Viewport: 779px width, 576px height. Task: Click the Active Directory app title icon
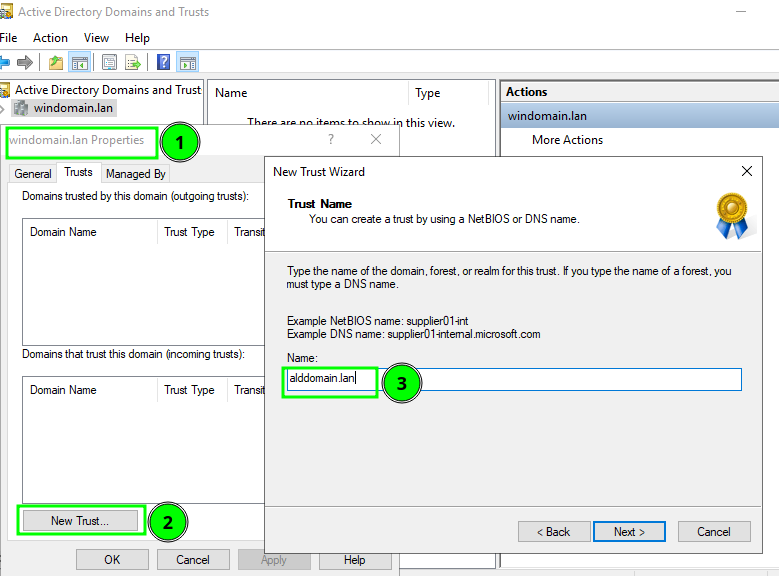click(x=6, y=11)
